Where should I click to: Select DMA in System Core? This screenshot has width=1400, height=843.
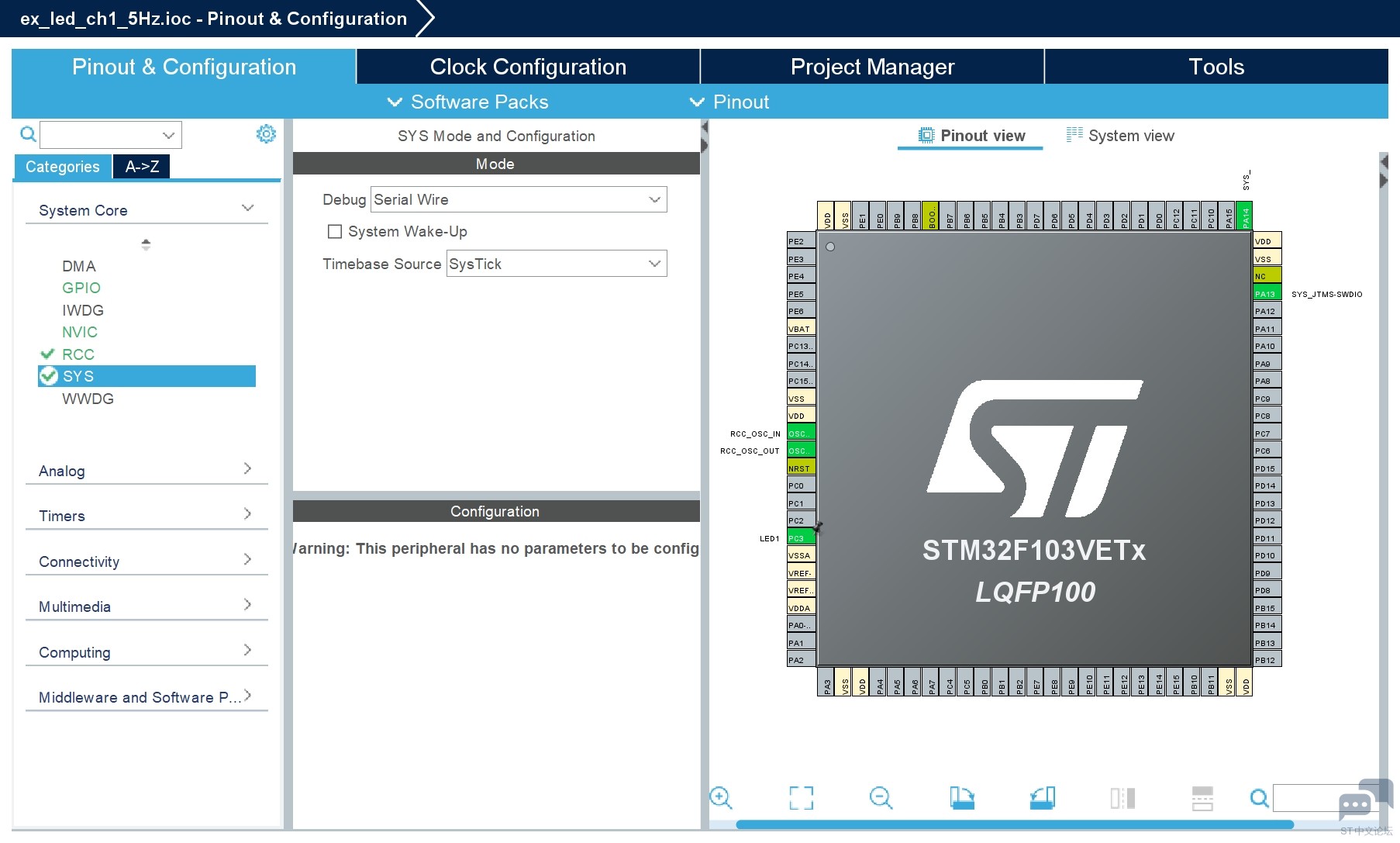click(x=79, y=266)
